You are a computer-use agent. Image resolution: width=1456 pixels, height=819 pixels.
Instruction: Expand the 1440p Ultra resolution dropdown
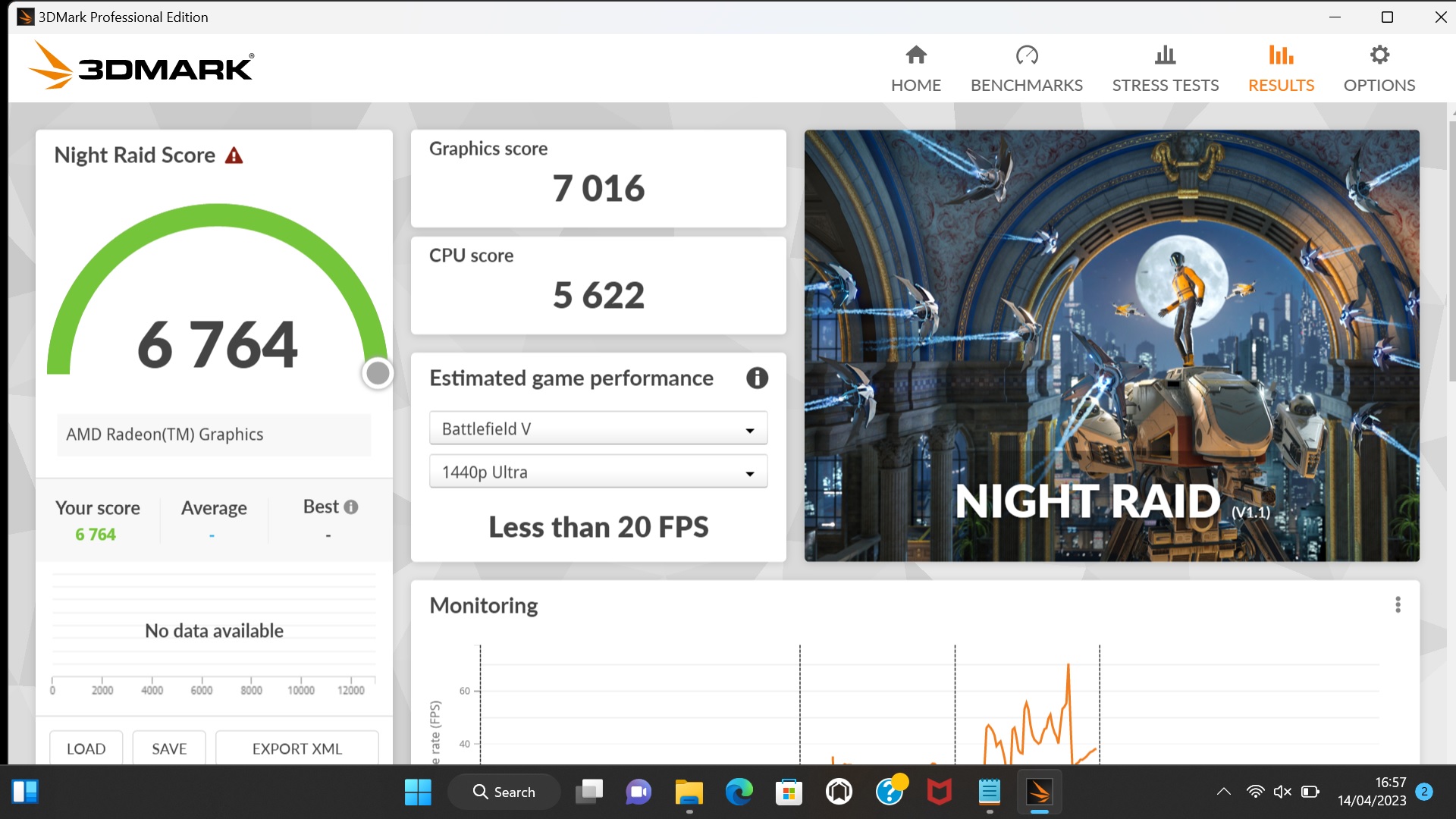598,472
